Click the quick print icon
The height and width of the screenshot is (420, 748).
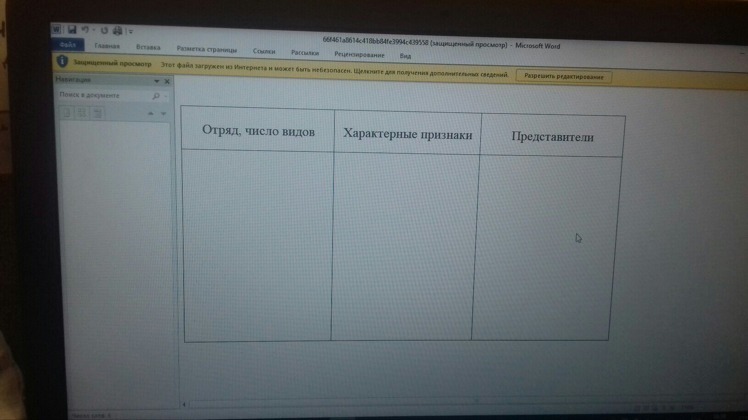(117, 31)
